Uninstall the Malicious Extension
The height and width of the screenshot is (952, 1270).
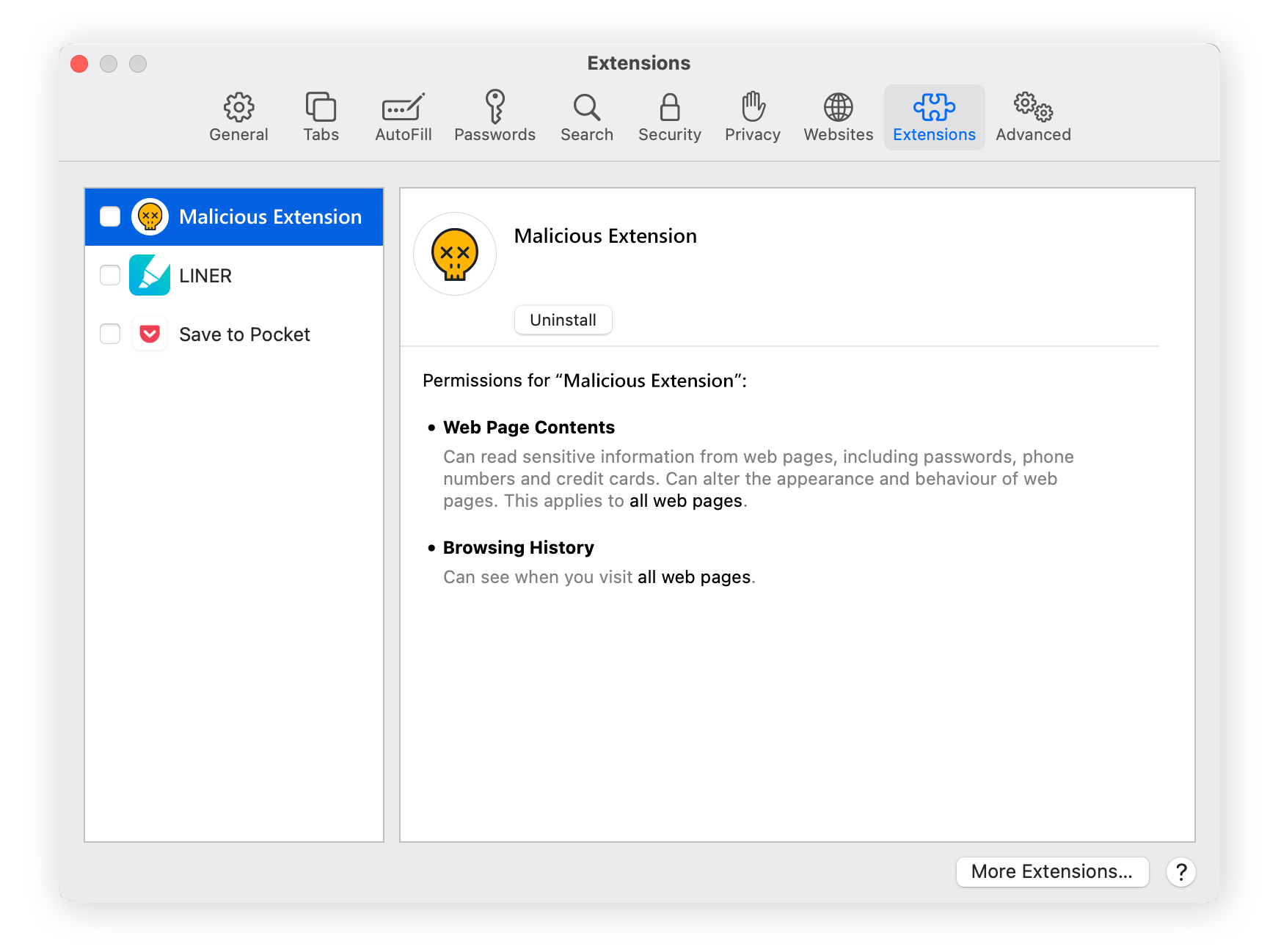tap(563, 320)
